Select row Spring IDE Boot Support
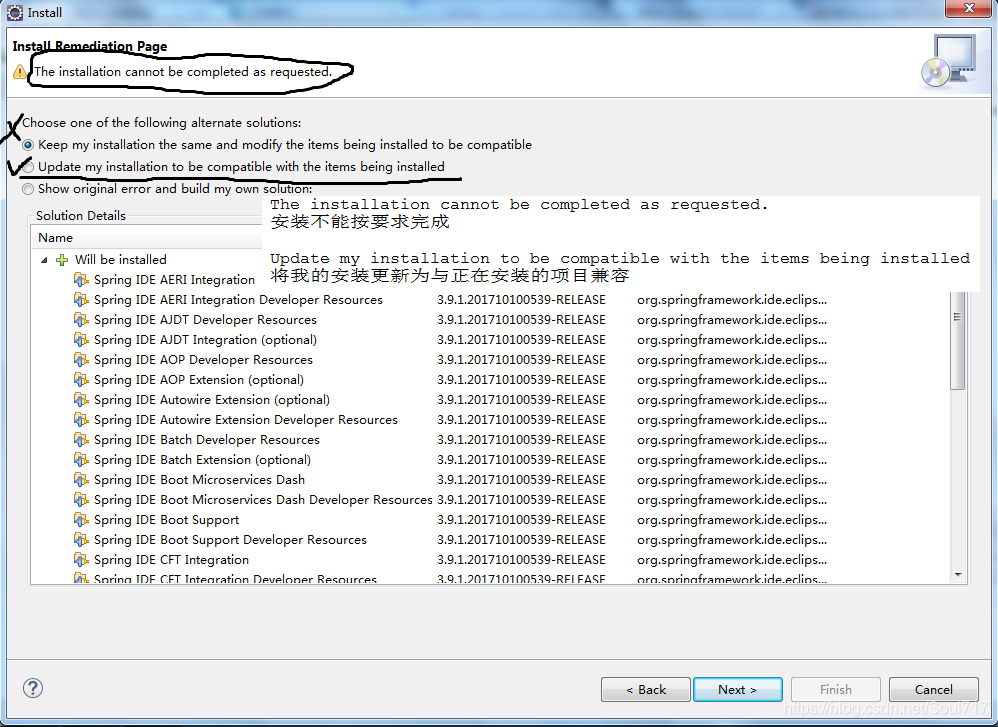 click(x=490, y=519)
